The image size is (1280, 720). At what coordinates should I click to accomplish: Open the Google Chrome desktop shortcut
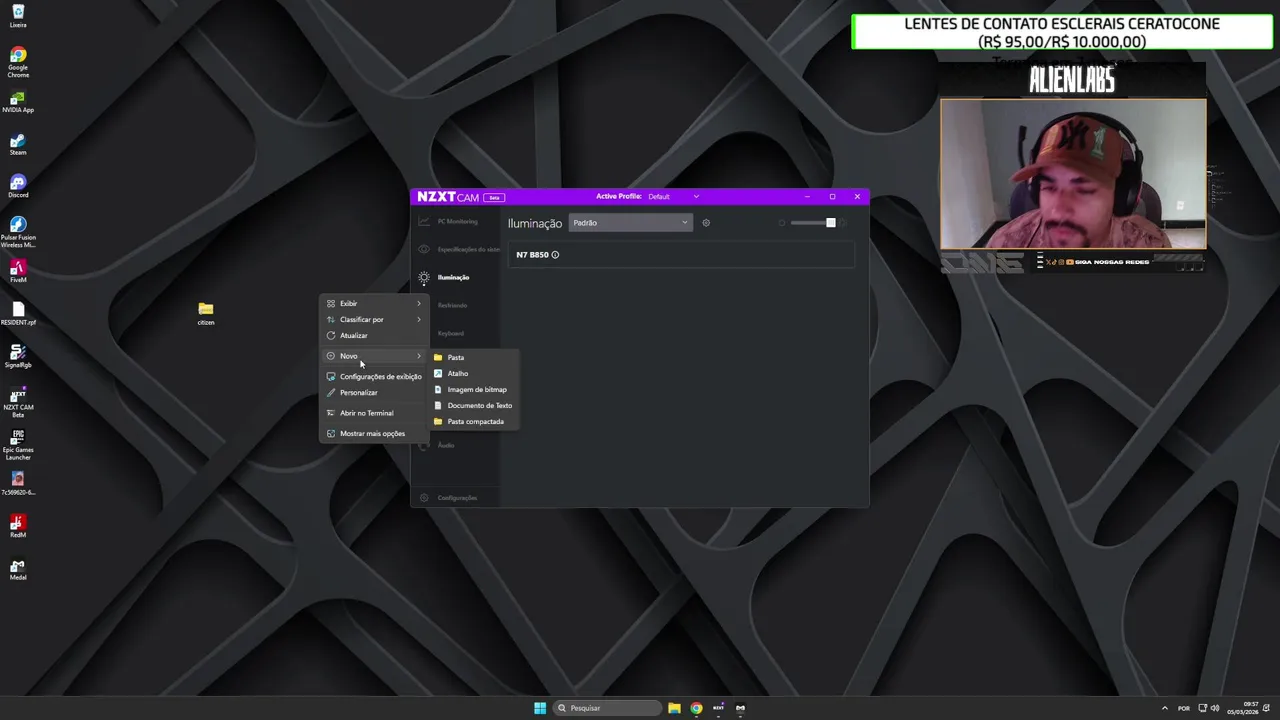click(18, 62)
